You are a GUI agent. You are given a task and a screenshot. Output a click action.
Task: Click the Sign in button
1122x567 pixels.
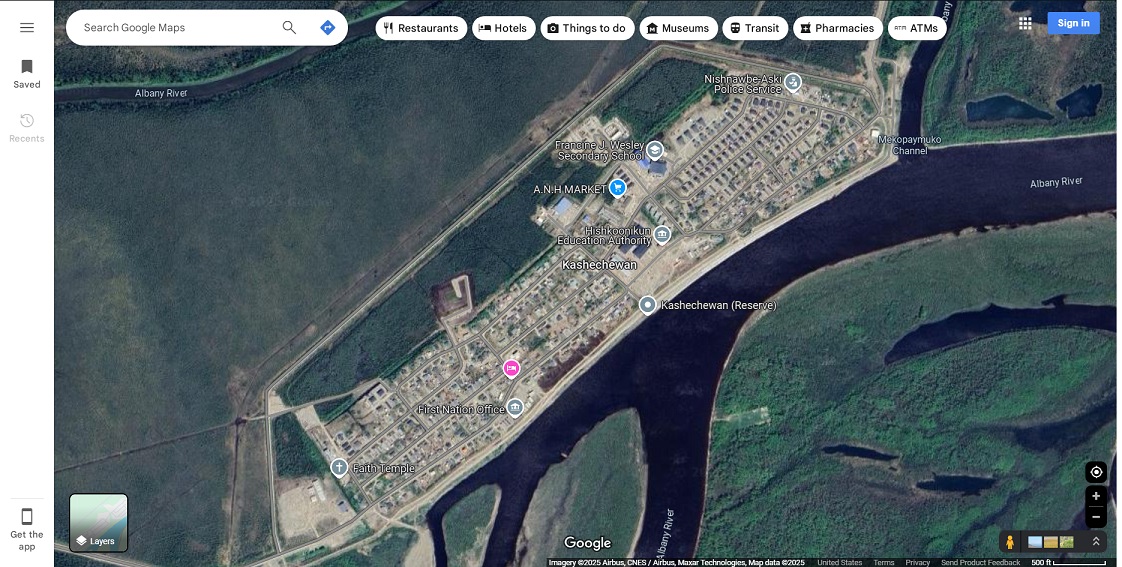tap(1073, 23)
